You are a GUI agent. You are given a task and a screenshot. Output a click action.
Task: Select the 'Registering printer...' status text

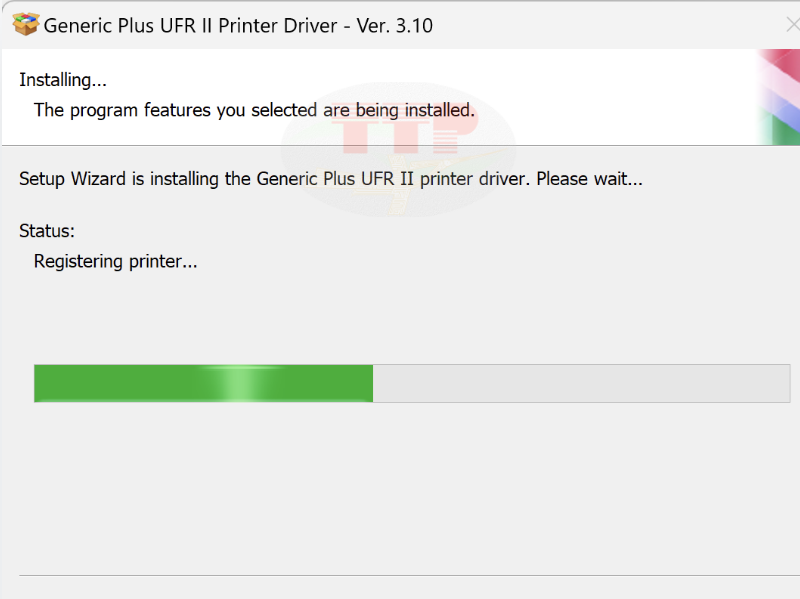click(x=115, y=261)
